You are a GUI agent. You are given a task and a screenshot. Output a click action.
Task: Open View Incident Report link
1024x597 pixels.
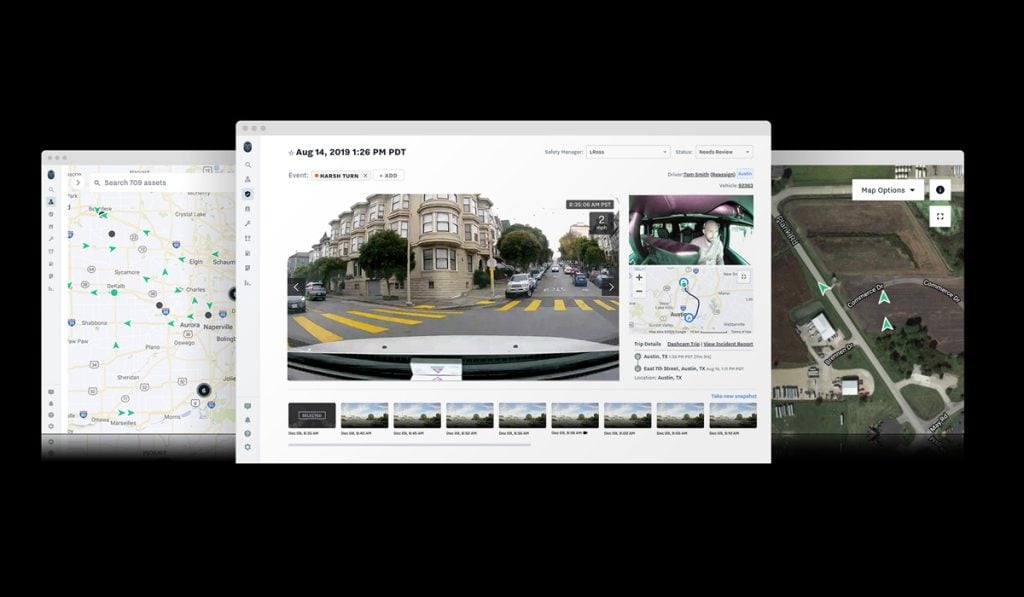(729, 344)
